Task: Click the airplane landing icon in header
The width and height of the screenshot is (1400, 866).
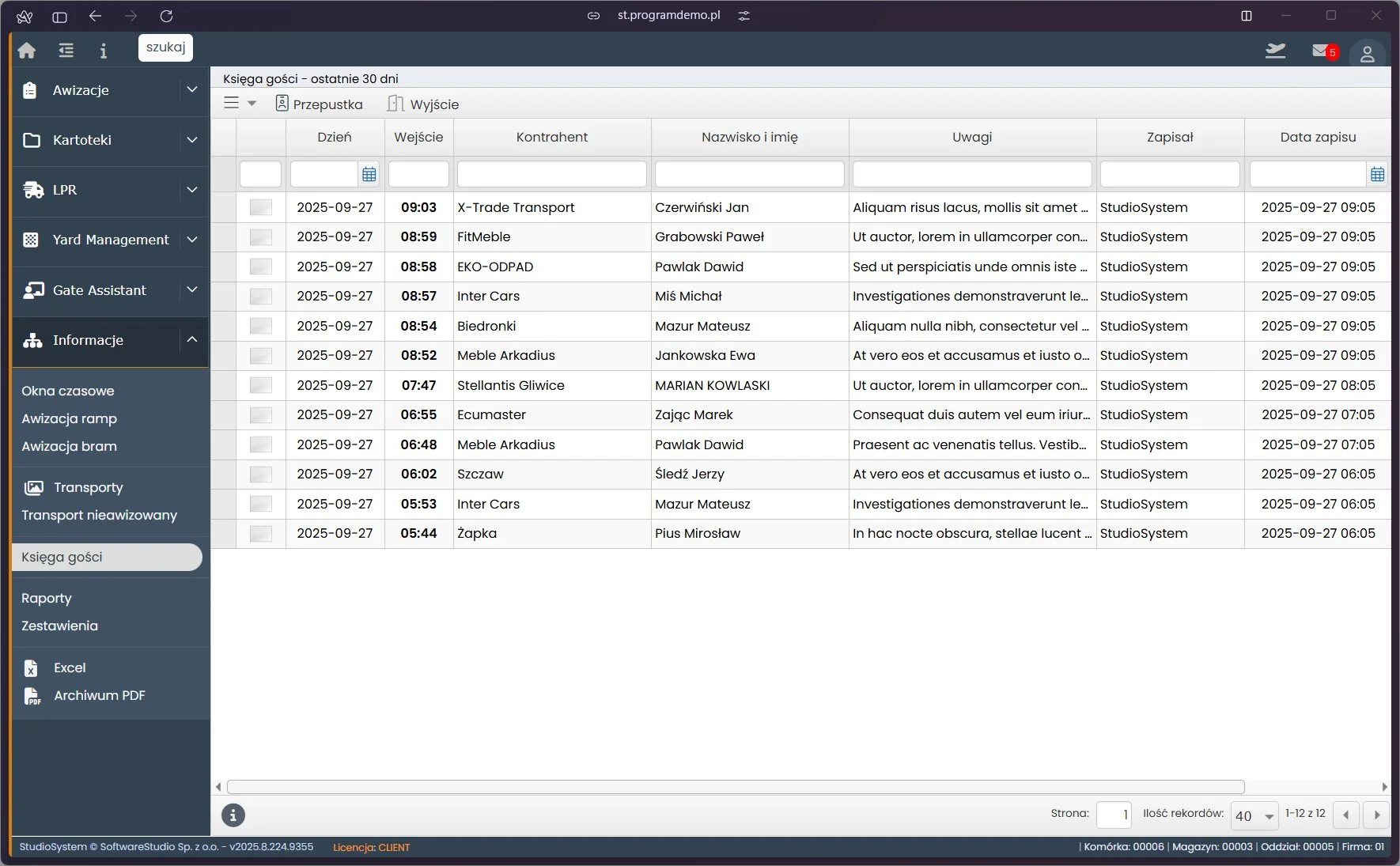Action: point(1275,51)
